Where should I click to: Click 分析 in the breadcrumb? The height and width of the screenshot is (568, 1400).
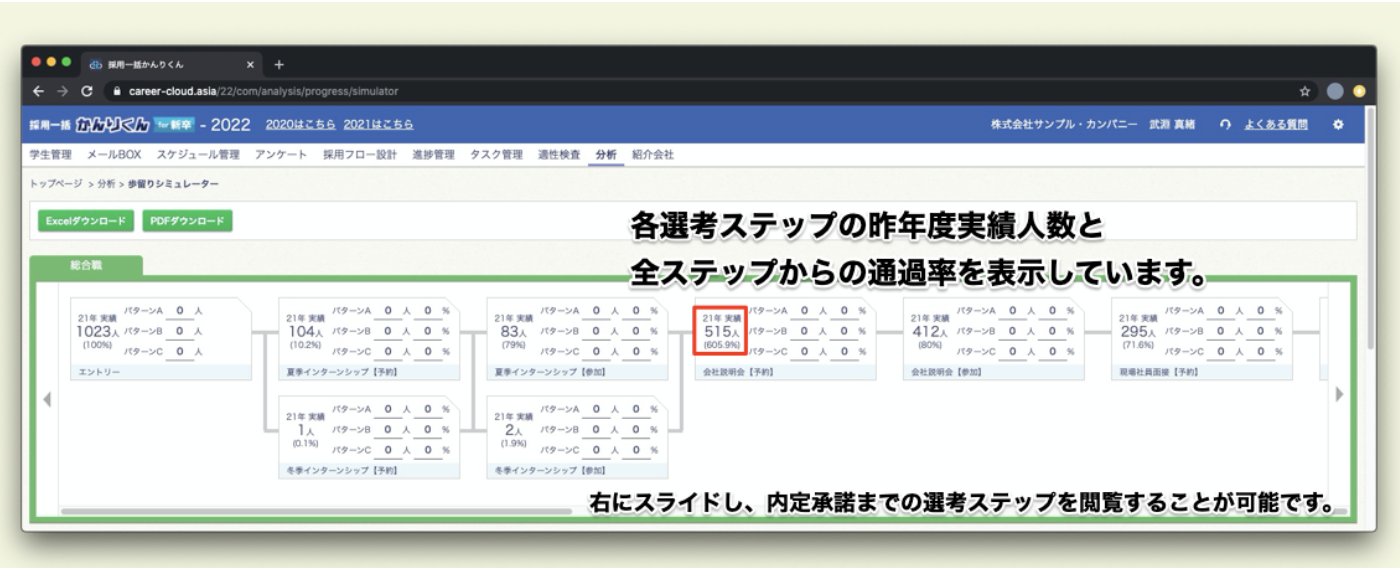(106, 184)
